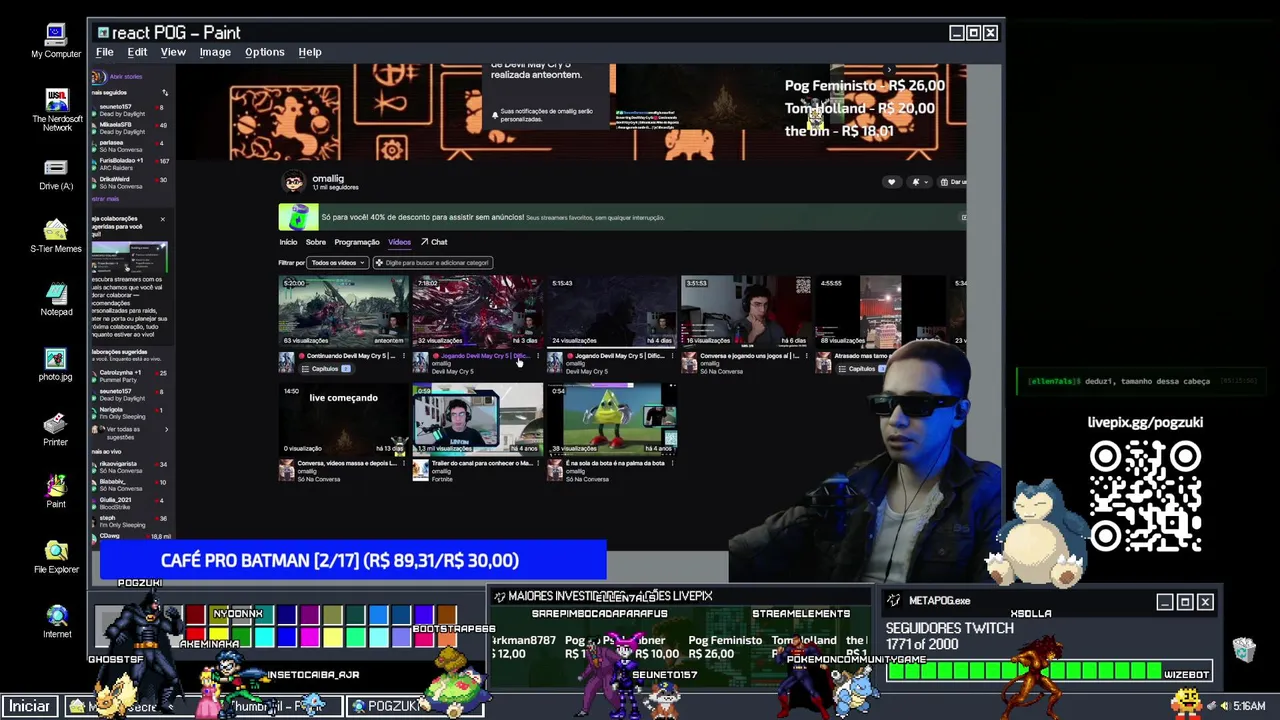Open the 'Trailer do canal' video thumbnail
The width and height of the screenshot is (1280, 720).
(477, 419)
